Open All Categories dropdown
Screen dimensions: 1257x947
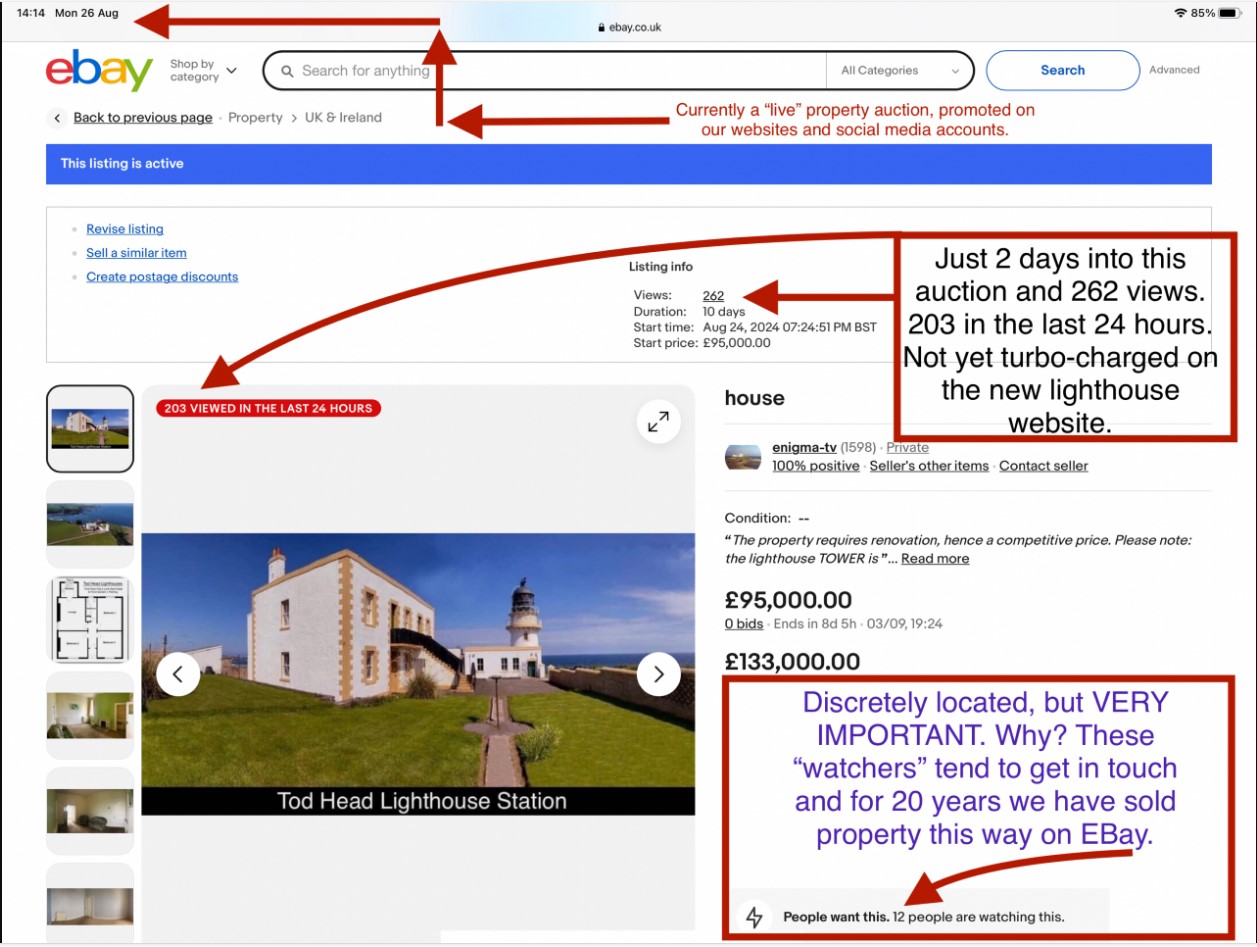(900, 71)
